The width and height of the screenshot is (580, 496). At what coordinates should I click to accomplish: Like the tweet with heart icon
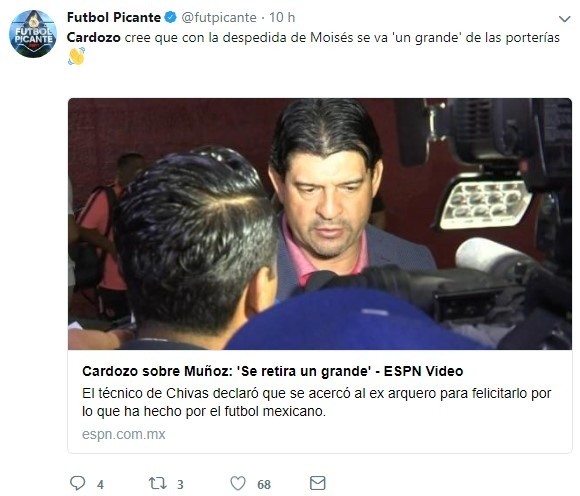tap(238, 483)
